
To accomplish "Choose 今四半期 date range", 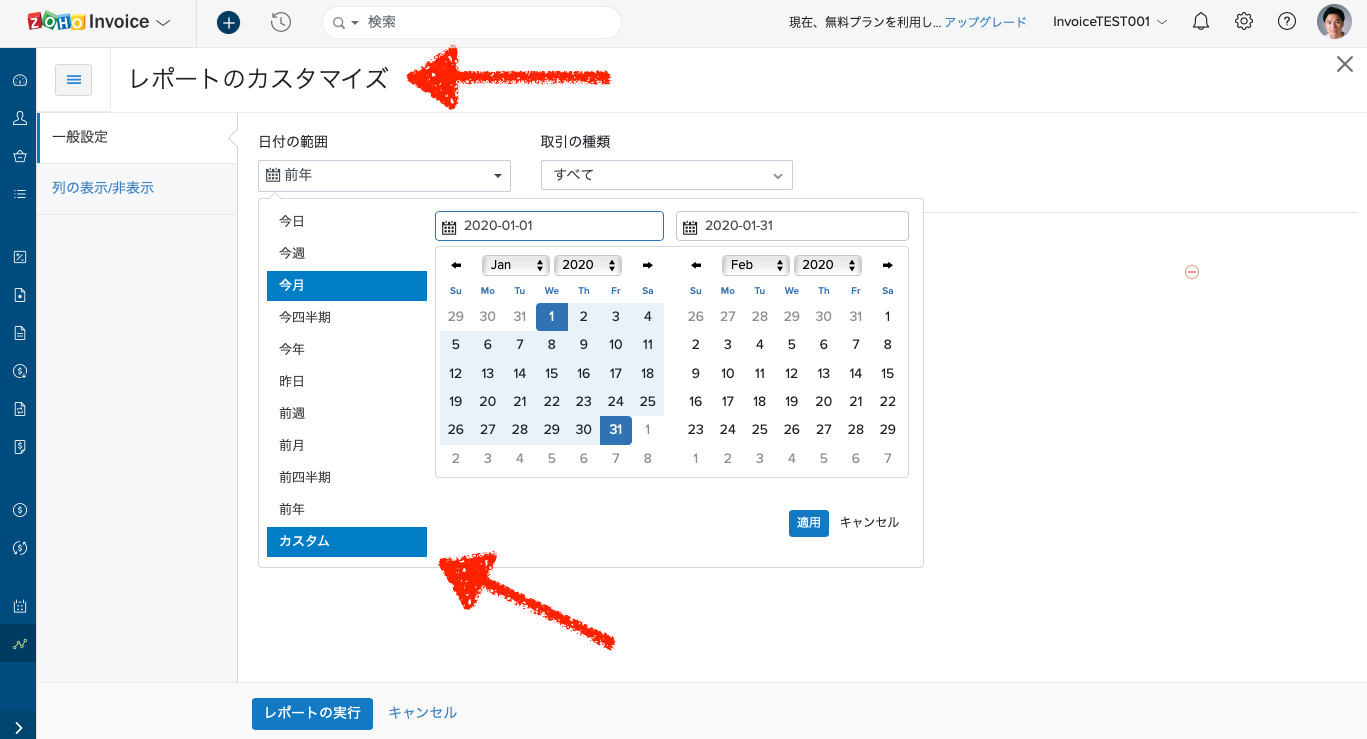I will tap(347, 317).
